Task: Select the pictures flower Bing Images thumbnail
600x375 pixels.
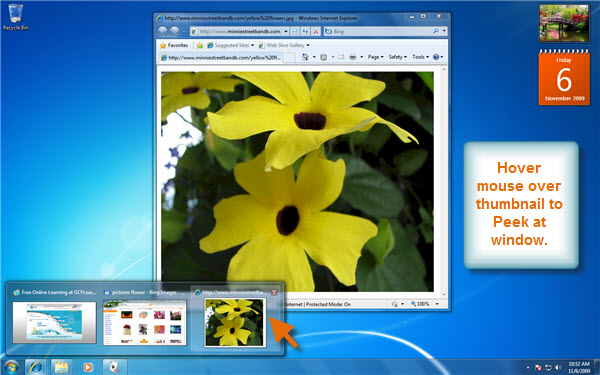Action: (x=145, y=322)
